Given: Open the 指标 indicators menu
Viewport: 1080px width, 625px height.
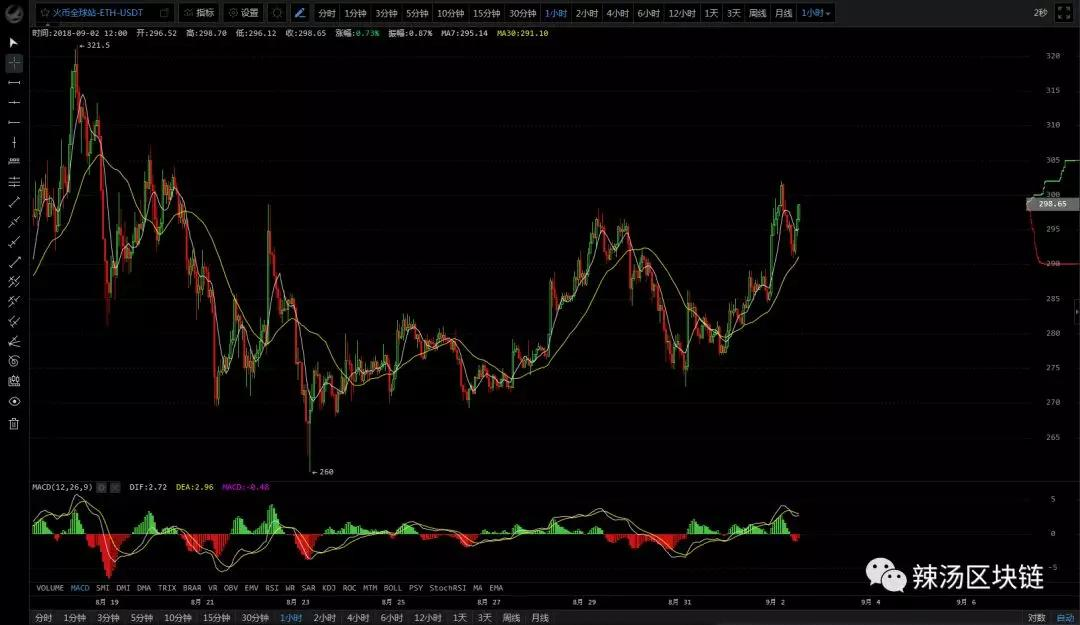Looking at the screenshot, I should tap(198, 13).
